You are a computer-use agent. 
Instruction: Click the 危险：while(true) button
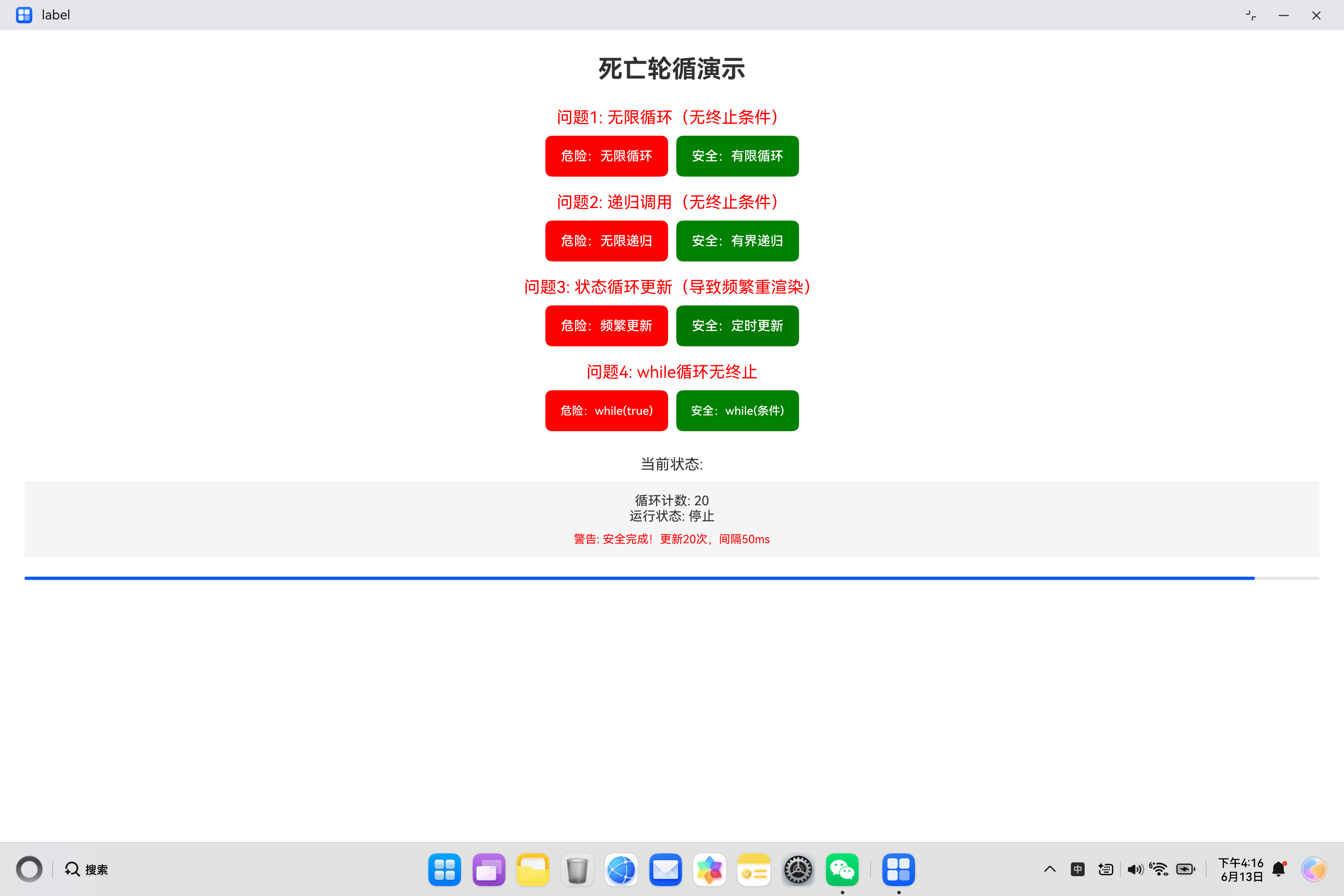coord(606,410)
